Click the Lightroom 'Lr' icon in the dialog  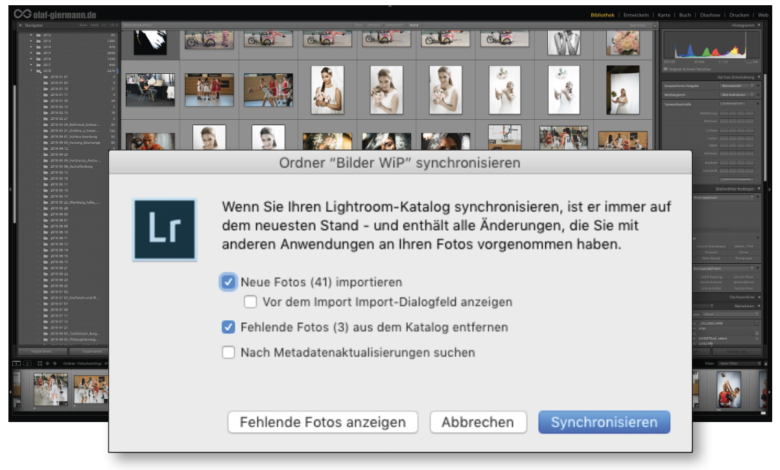pyautogui.click(x=165, y=230)
